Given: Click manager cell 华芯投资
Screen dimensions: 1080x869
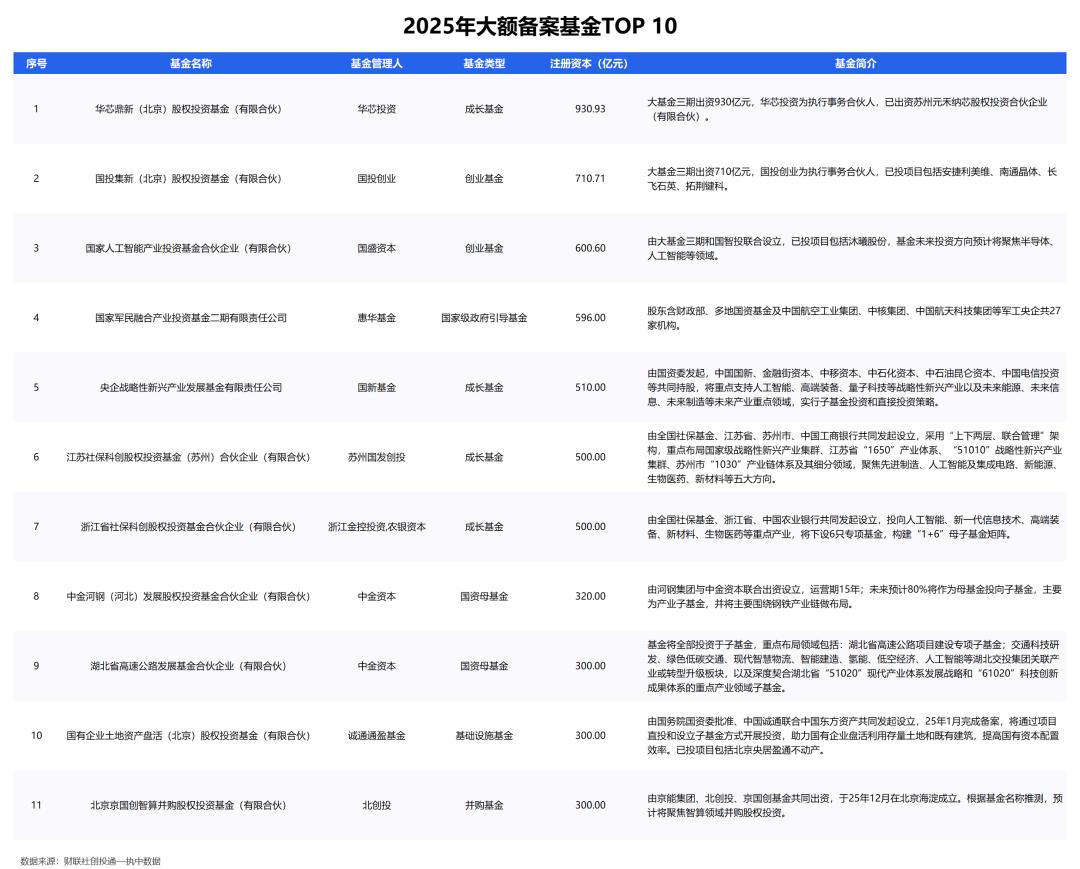Looking at the screenshot, I should coord(376,109).
